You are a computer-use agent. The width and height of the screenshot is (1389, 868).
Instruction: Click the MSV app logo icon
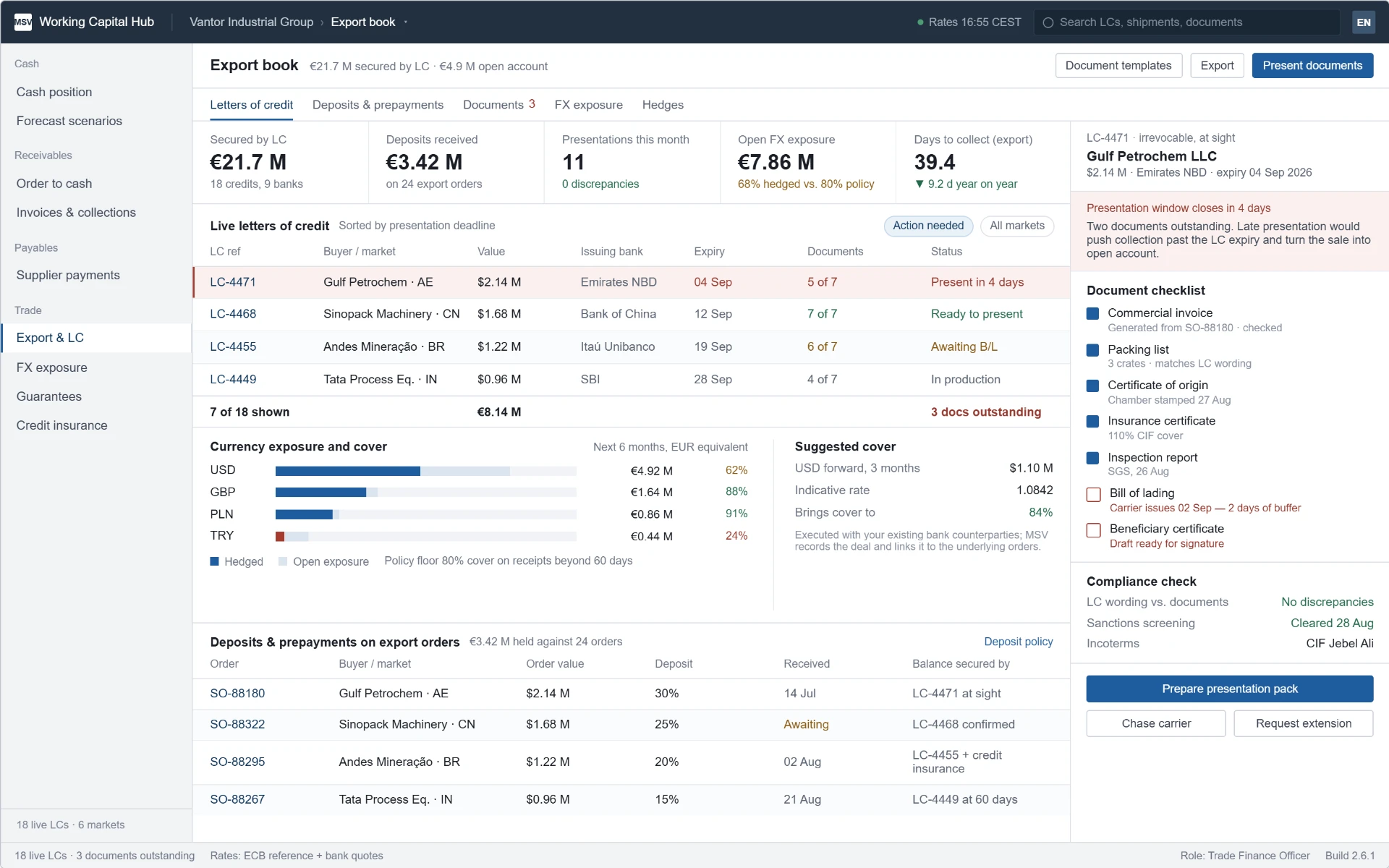(23, 22)
